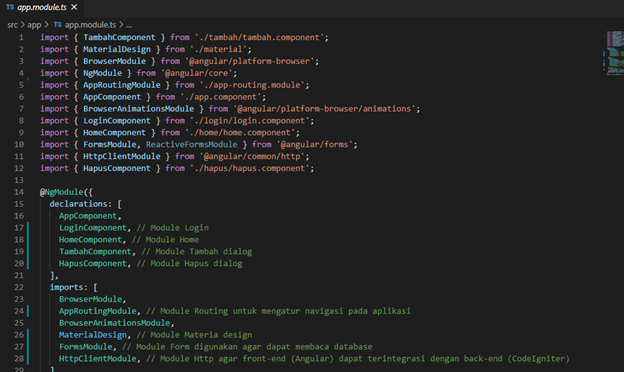Click the '@angular/forms' string
Screen dimensions: 624x372
pyautogui.click(x=315, y=145)
